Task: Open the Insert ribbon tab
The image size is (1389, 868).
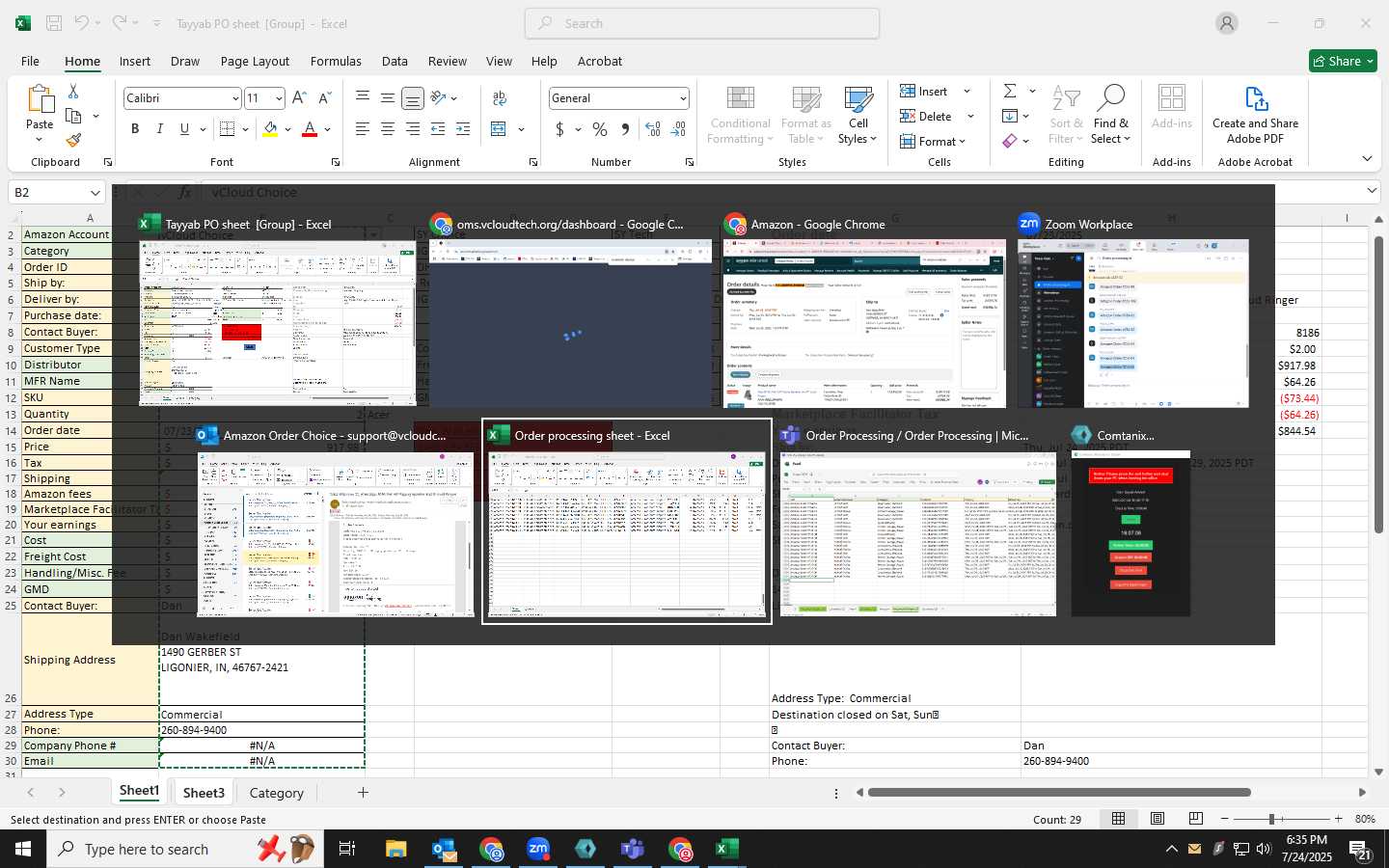Action: click(x=135, y=61)
